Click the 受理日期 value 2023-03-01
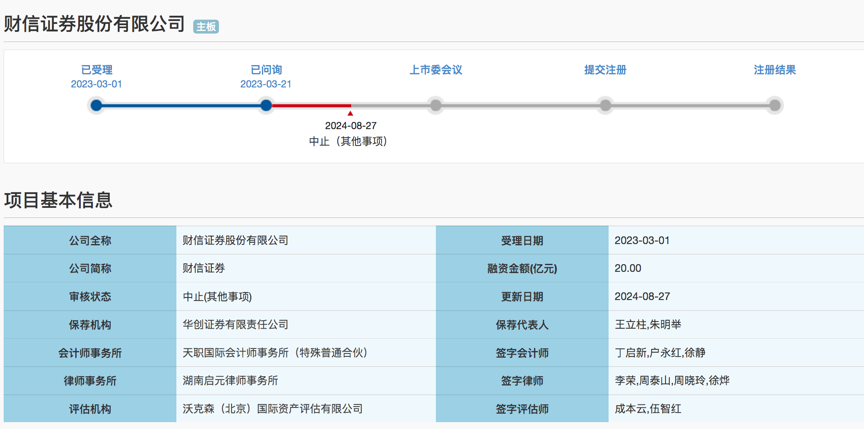Image resolution: width=864 pixels, height=429 pixels. pyautogui.click(x=642, y=240)
